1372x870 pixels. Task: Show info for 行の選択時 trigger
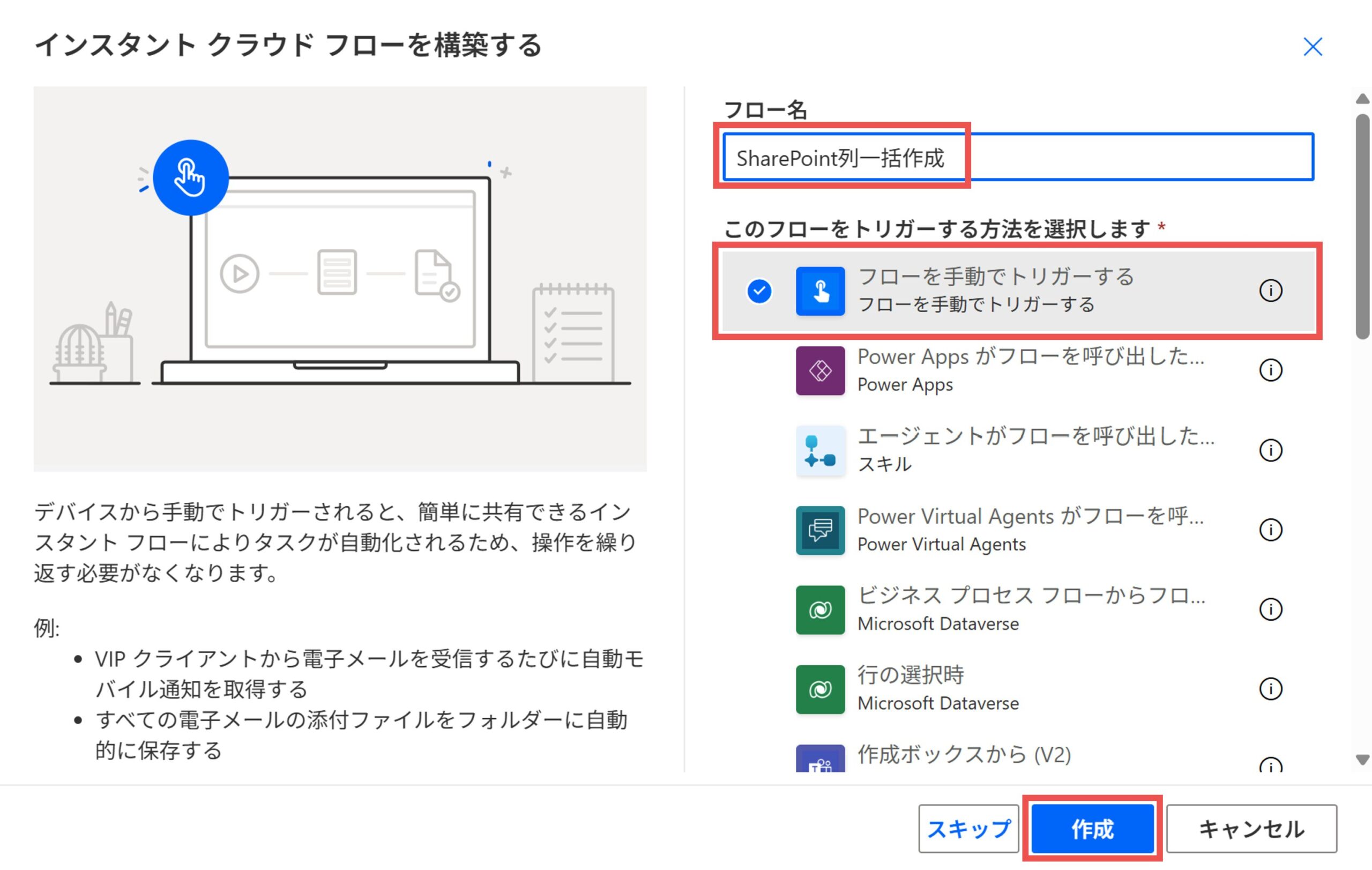pyautogui.click(x=1270, y=689)
